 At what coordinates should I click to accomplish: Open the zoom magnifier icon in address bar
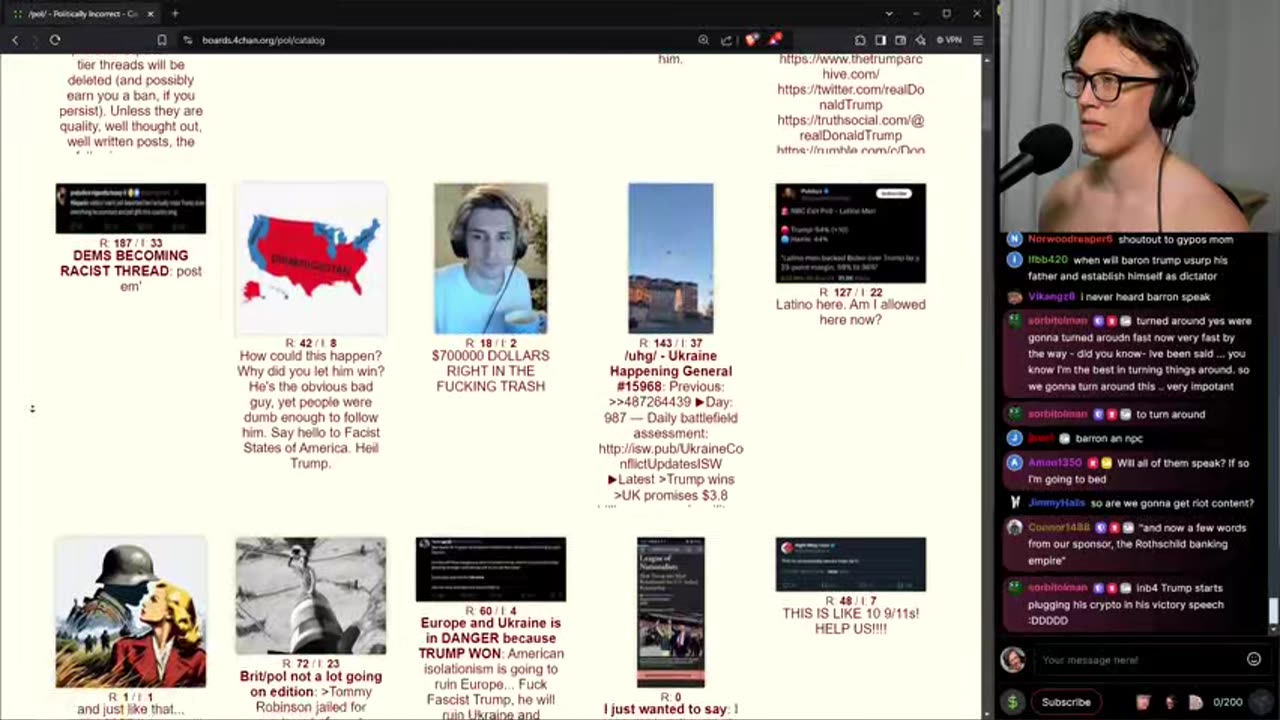[703, 40]
